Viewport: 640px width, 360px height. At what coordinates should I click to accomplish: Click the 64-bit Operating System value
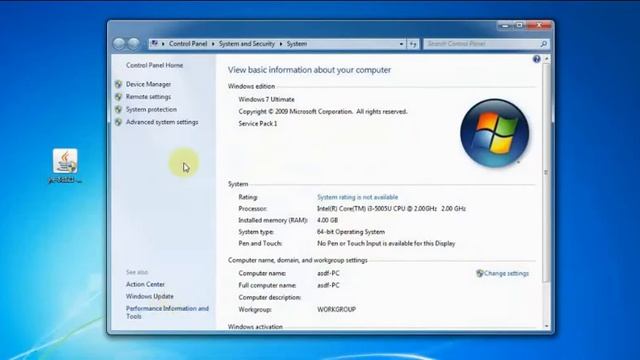(x=351, y=232)
